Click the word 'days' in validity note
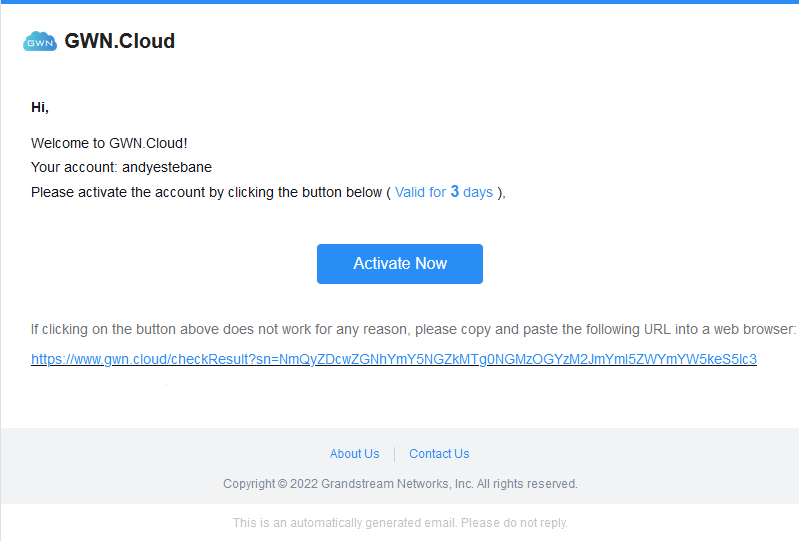799x541 pixels. tap(477, 193)
